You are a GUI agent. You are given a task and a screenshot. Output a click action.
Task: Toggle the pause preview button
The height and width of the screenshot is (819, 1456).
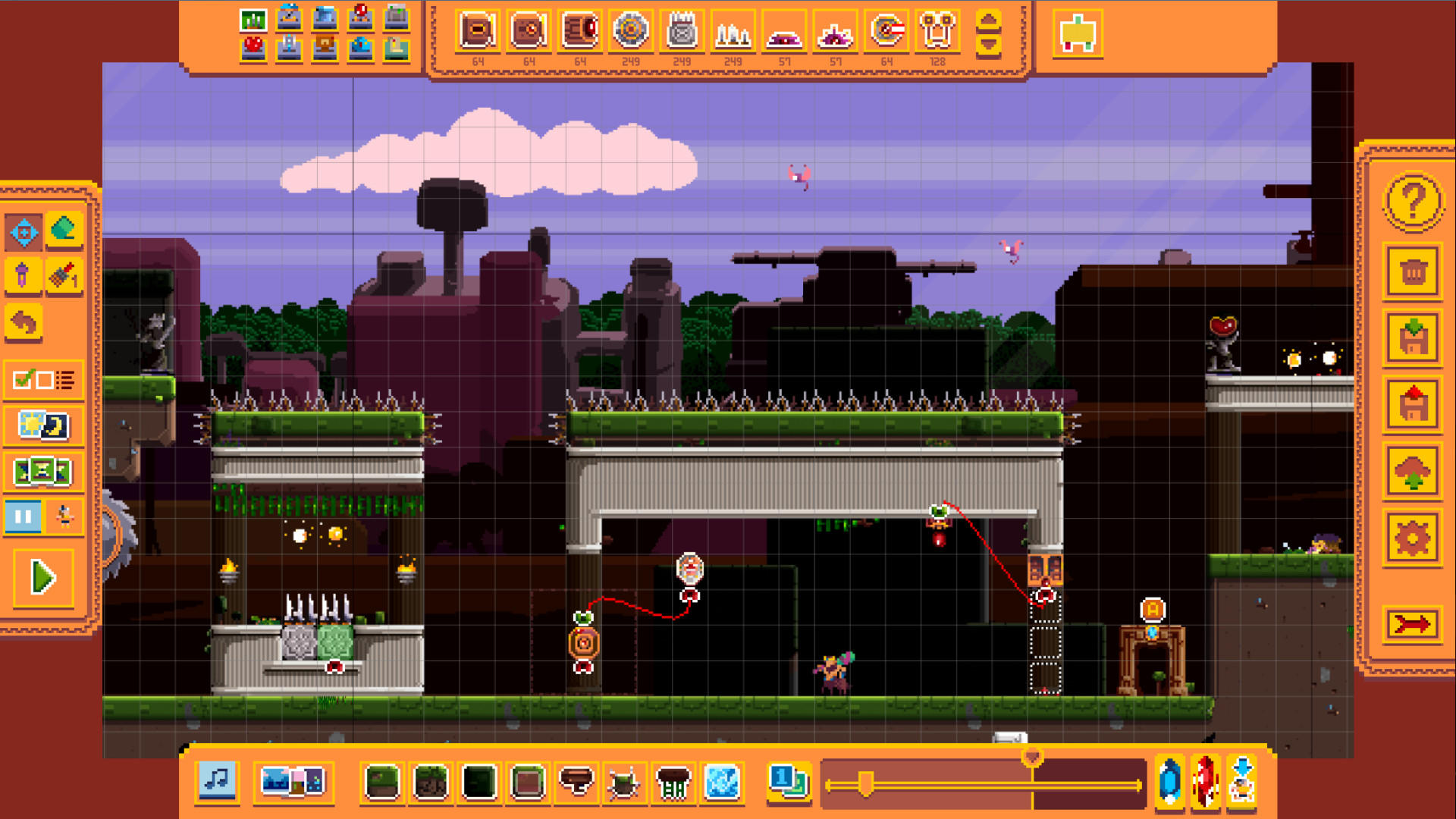point(25,515)
